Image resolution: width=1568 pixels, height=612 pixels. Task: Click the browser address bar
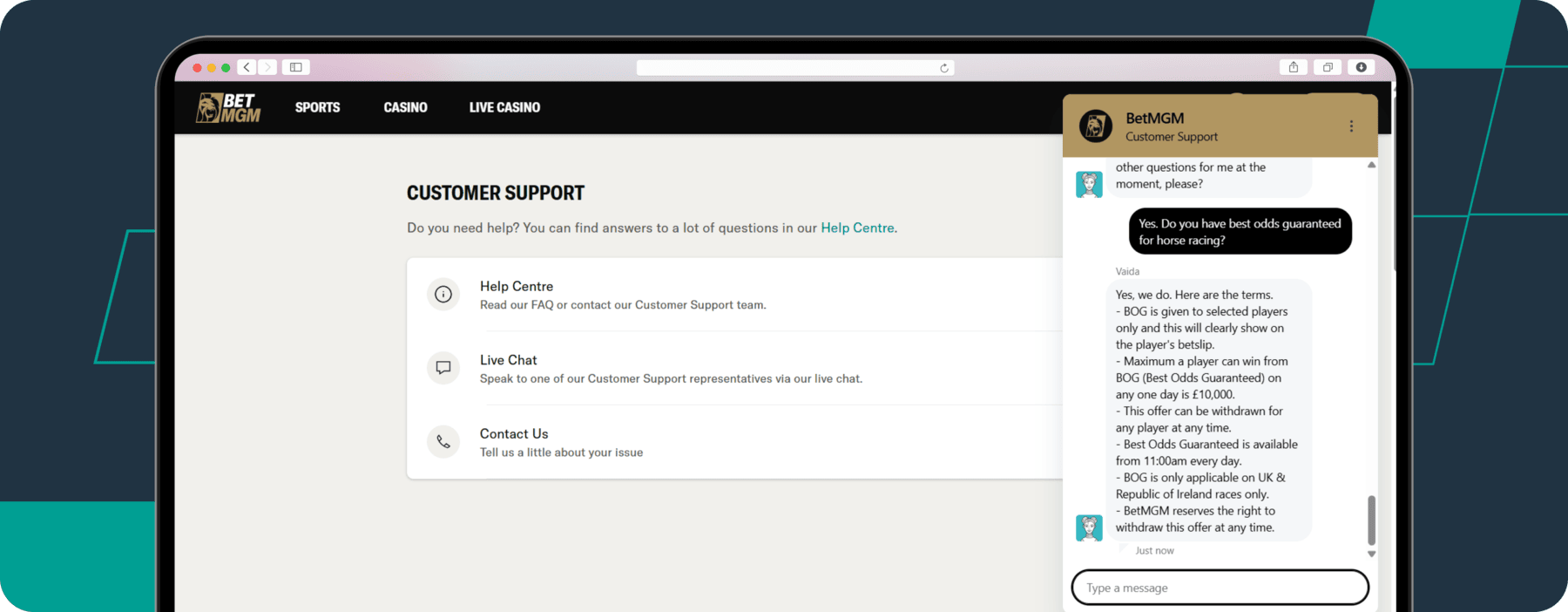pyautogui.click(x=795, y=68)
